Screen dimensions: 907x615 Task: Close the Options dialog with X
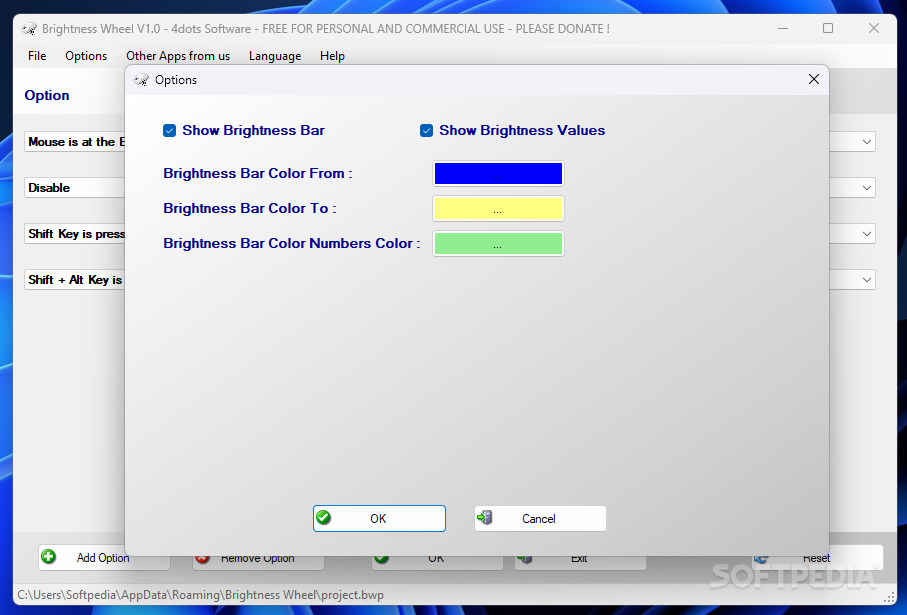coord(814,79)
